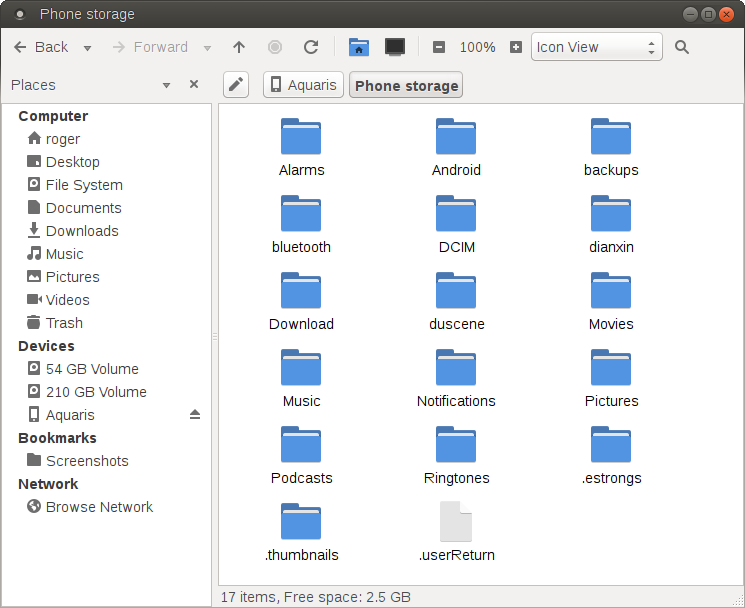The image size is (745, 608).
Task: Select the Aquaris path breadcrumb
Action: point(303,85)
